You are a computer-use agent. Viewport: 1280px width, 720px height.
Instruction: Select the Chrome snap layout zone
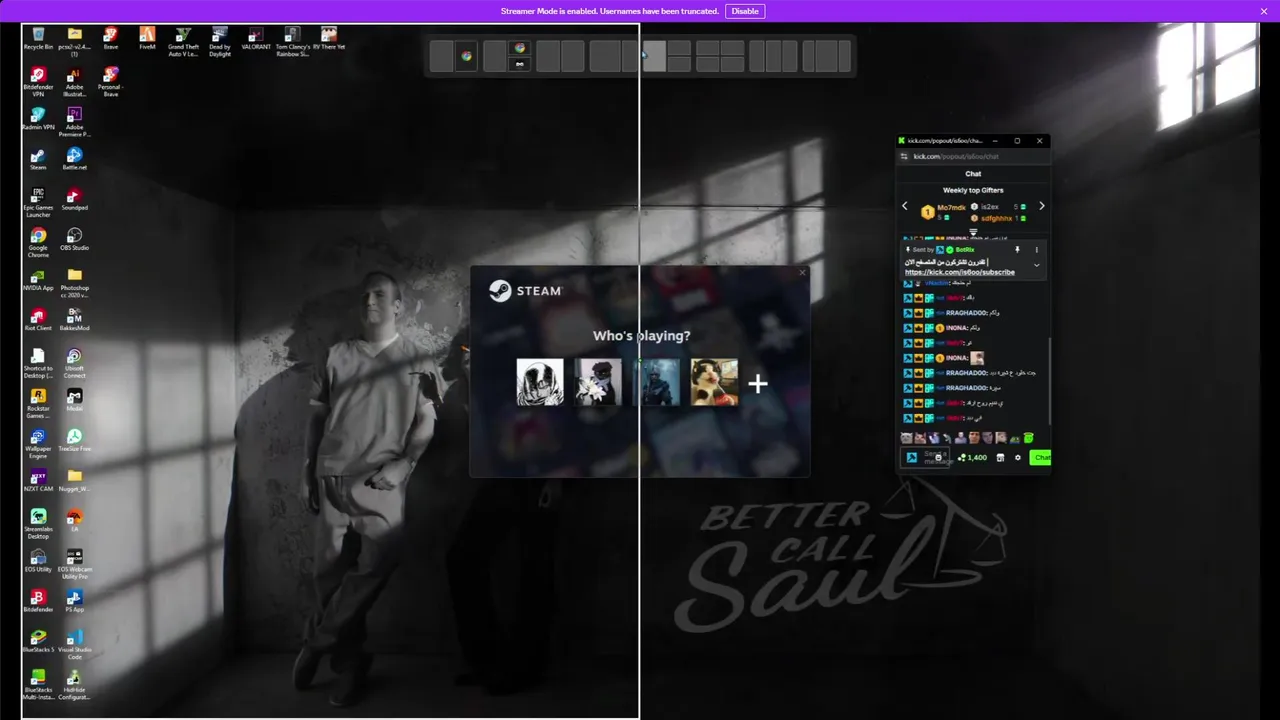466,56
